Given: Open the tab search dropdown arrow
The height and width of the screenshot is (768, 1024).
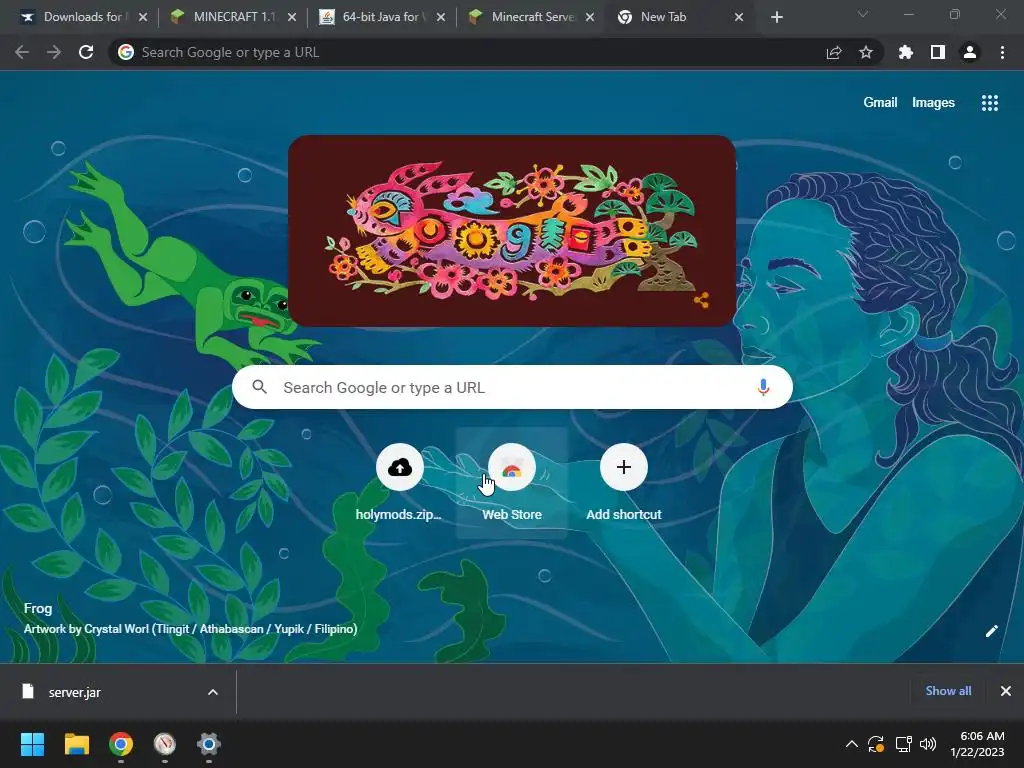Looking at the screenshot, I should [x=863, y=14].
